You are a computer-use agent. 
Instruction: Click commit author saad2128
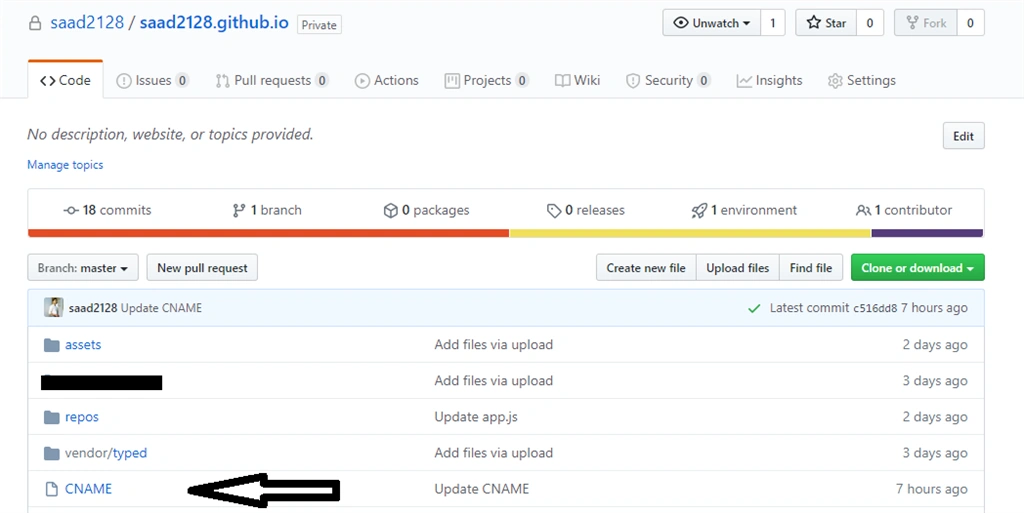point(93,308)
